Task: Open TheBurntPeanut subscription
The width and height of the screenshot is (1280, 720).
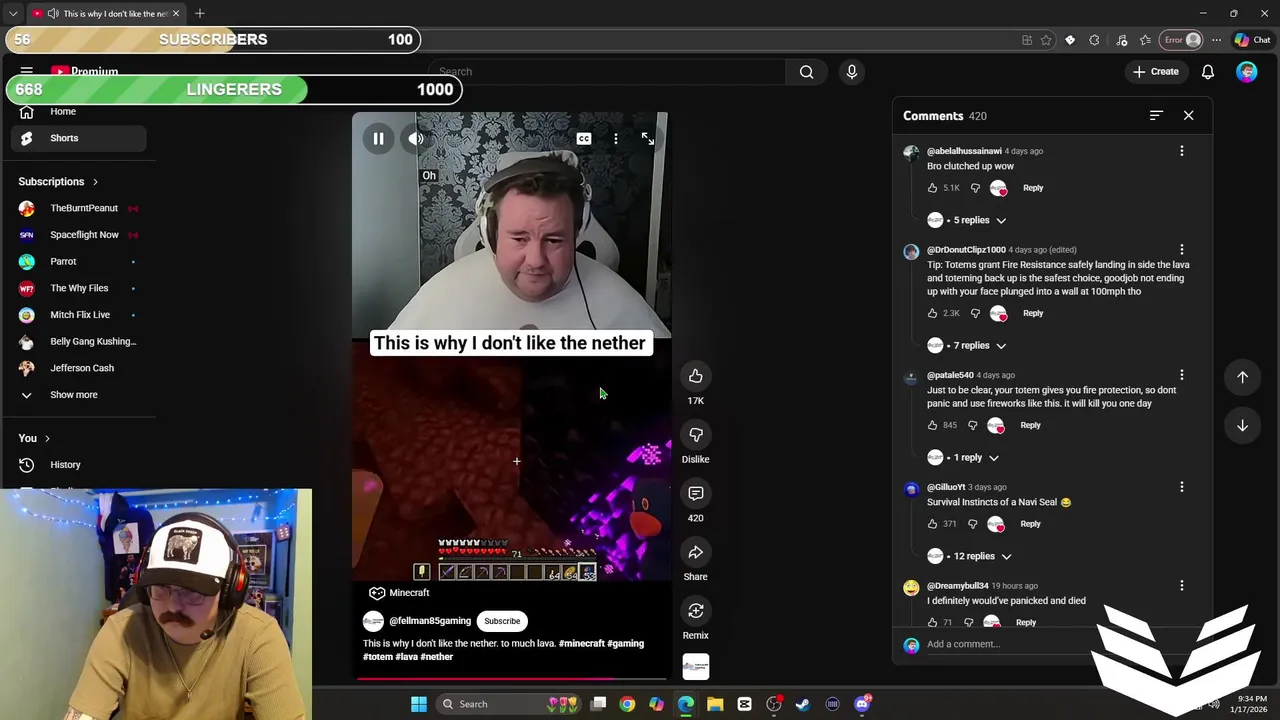Action: coord(80,208)
